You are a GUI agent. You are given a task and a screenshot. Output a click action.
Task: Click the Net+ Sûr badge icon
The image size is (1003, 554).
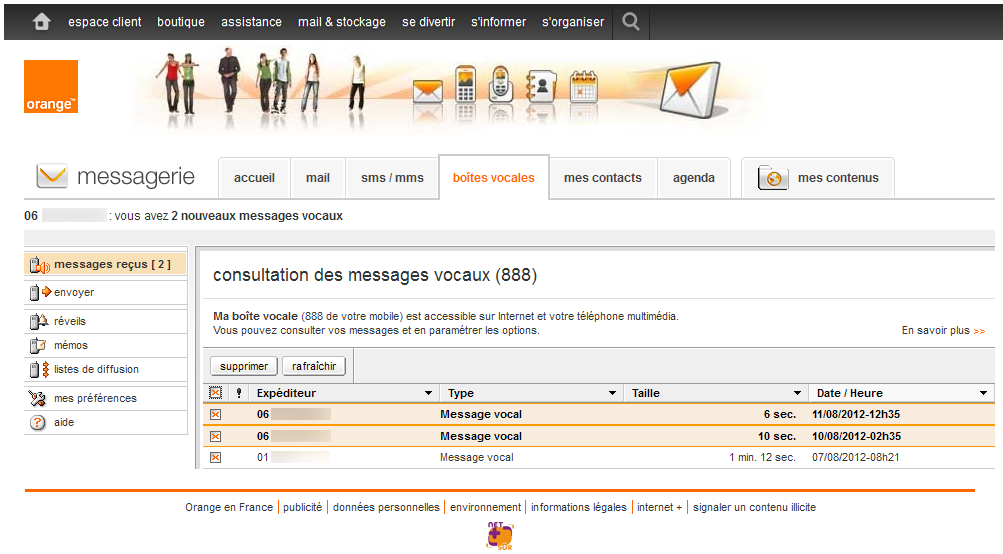(500, 536)
